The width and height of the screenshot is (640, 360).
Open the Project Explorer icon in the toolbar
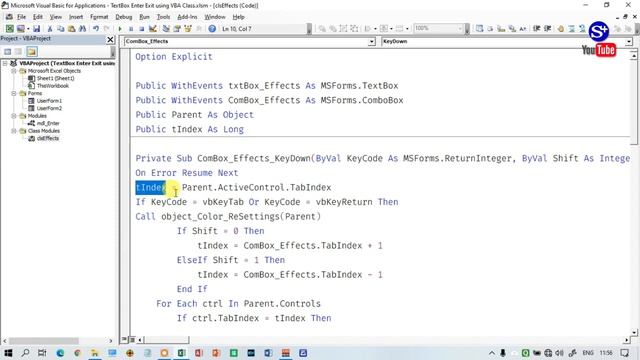click(x=166, y=29)
